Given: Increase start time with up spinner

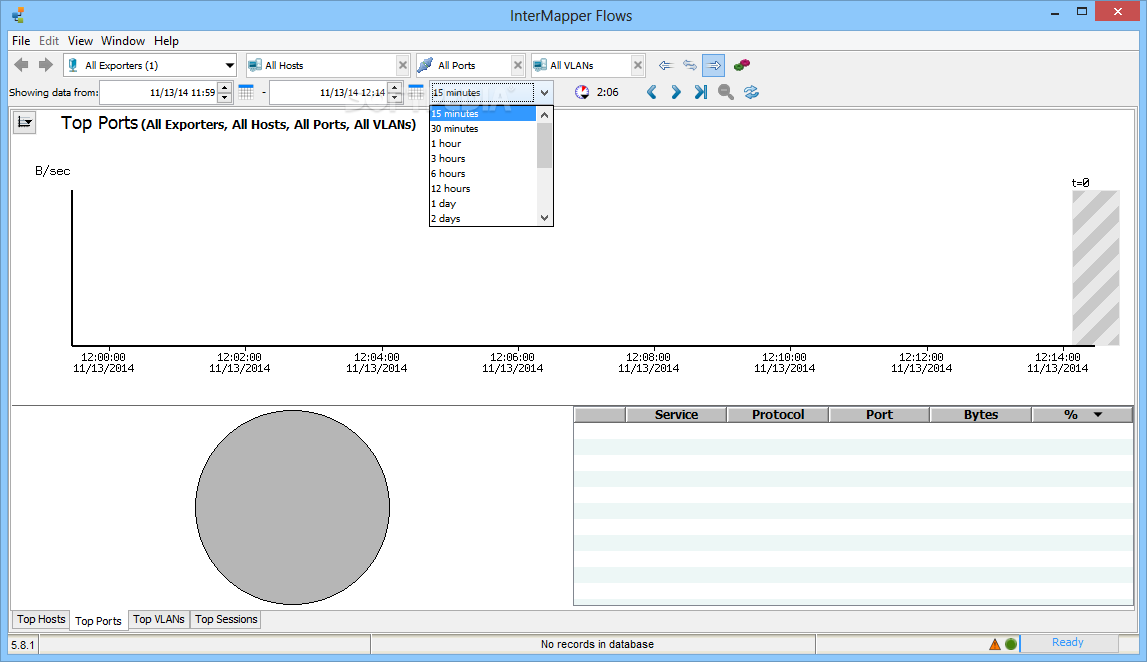Looking at the screenshot, I should pyautogui.click(x=225, y=88).
